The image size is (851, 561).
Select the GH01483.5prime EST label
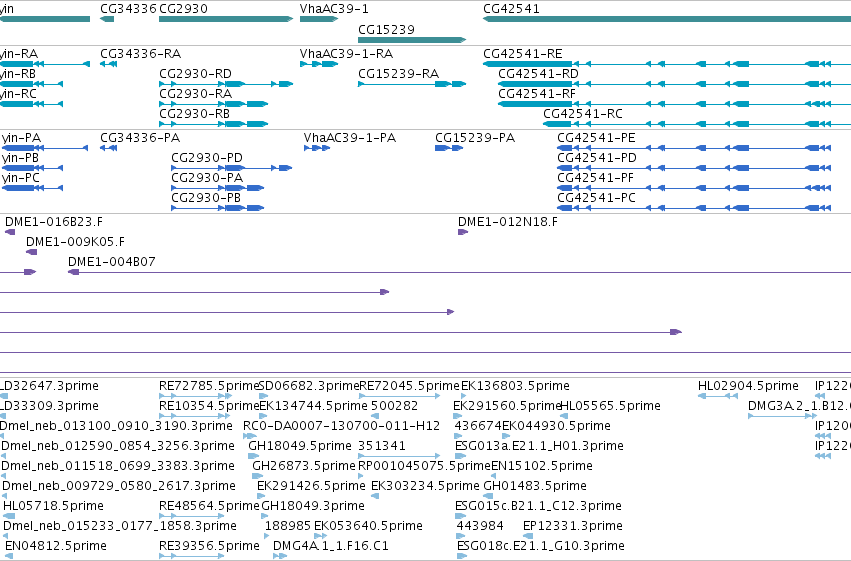coord(535,486)
